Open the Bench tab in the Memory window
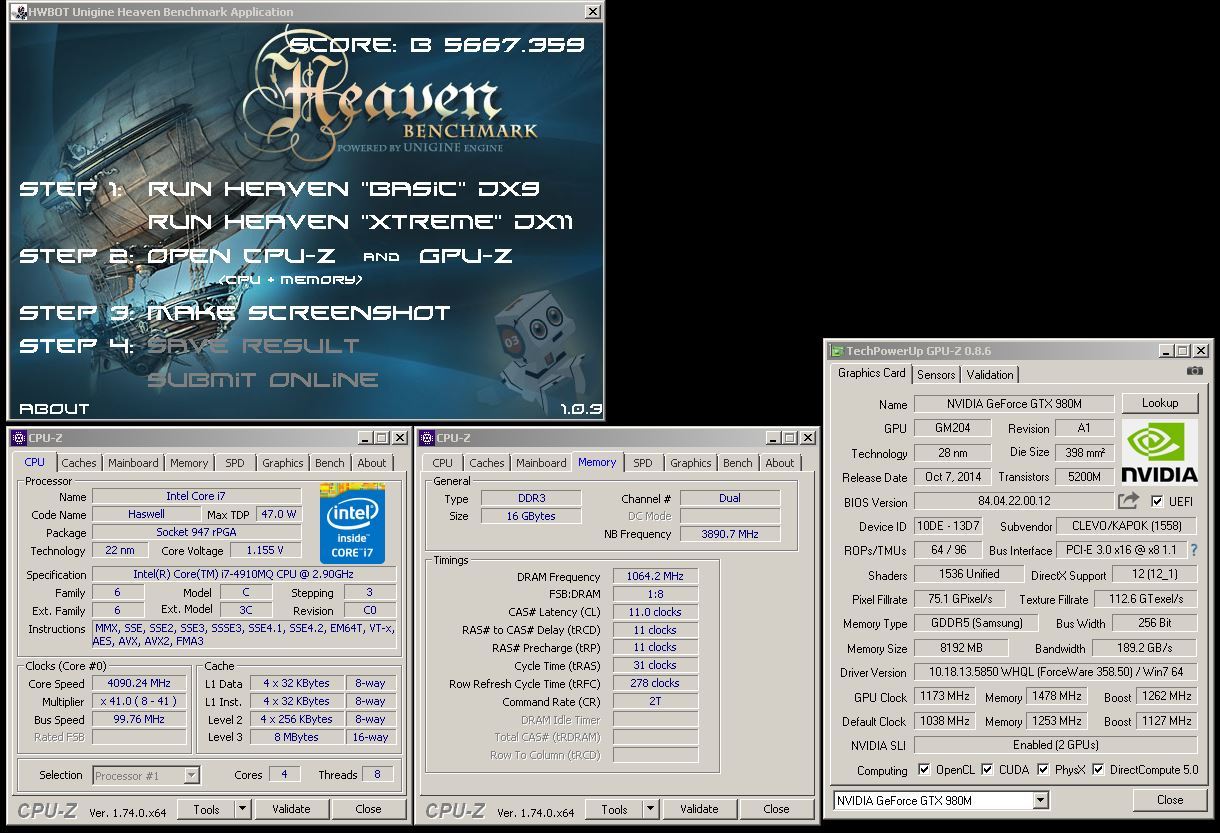 738,463
